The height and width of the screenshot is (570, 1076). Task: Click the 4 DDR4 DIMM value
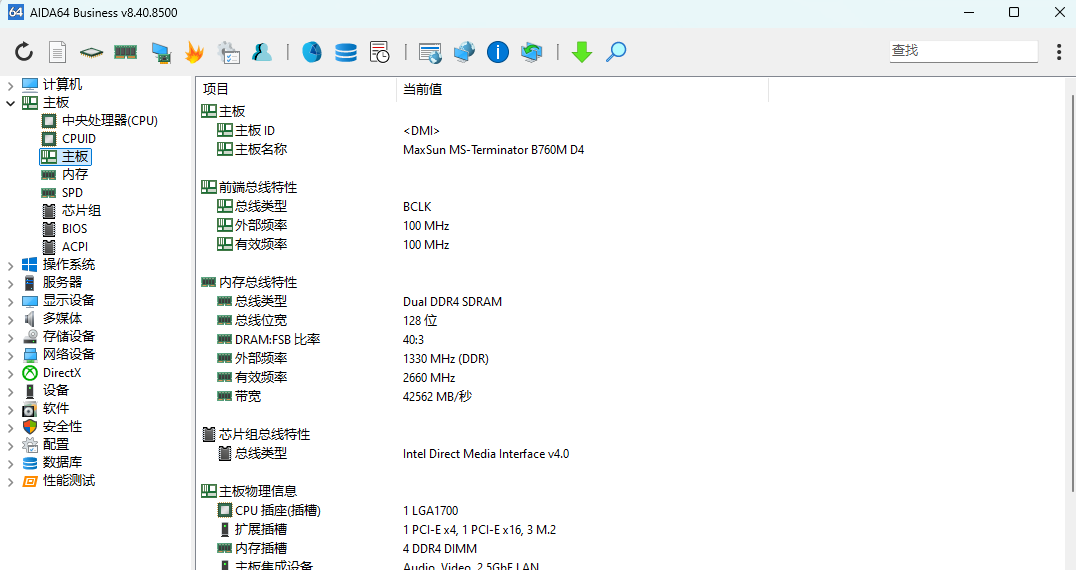(x=440, y=549)
